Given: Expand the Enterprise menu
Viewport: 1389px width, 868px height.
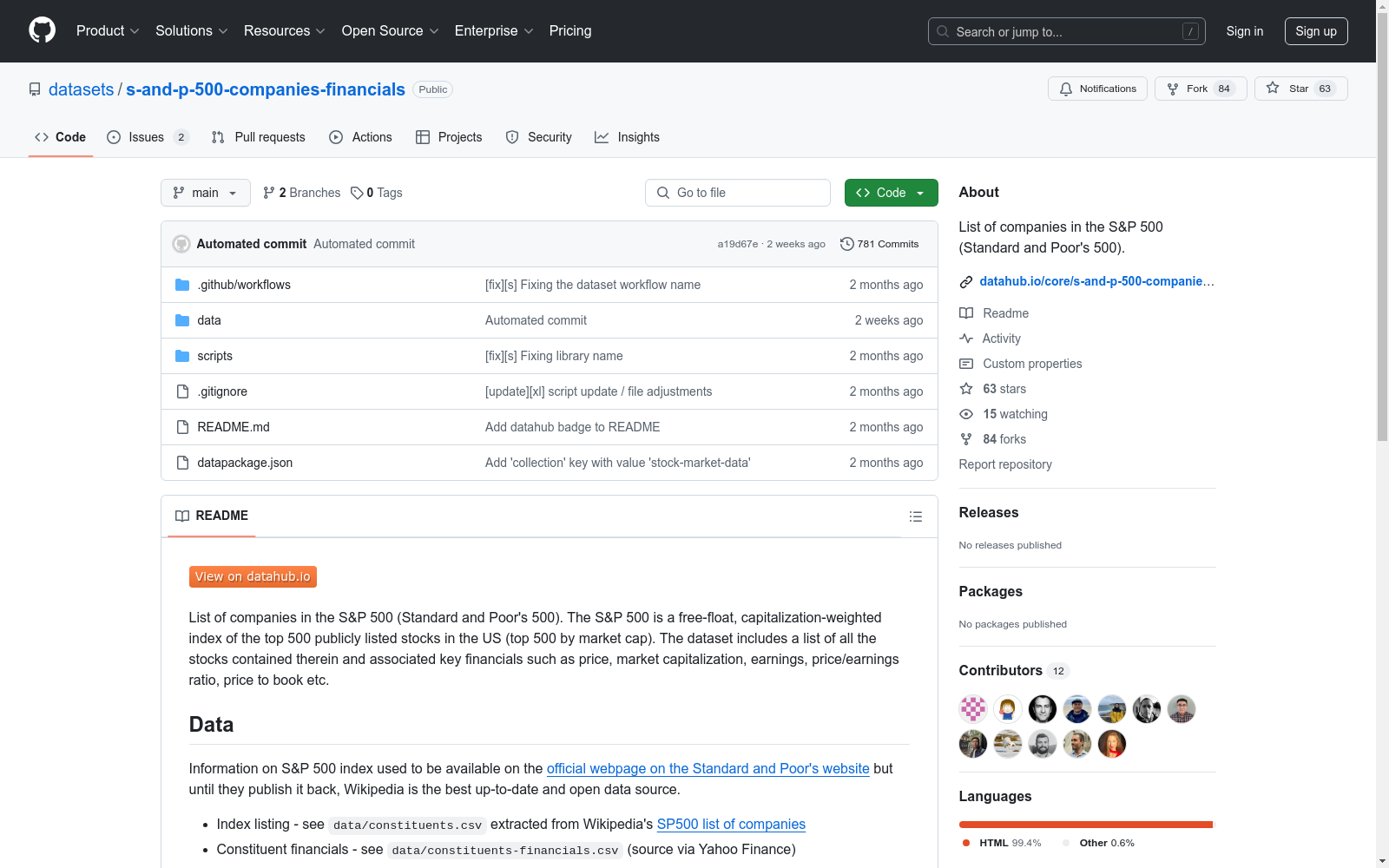Looking at the screenshot, I should click(495, 30).
